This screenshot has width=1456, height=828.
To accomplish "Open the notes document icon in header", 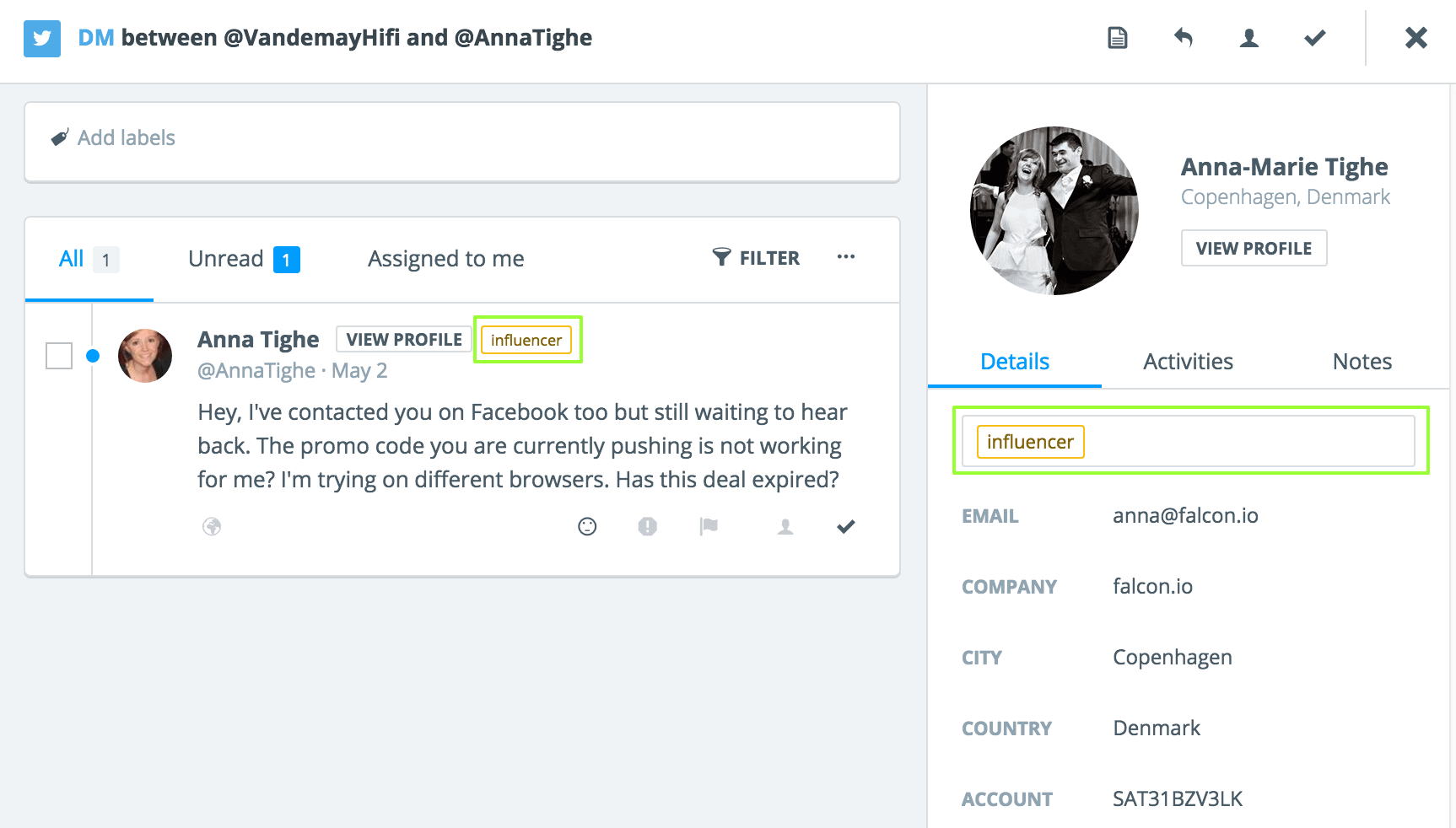I will [1118, 38].
